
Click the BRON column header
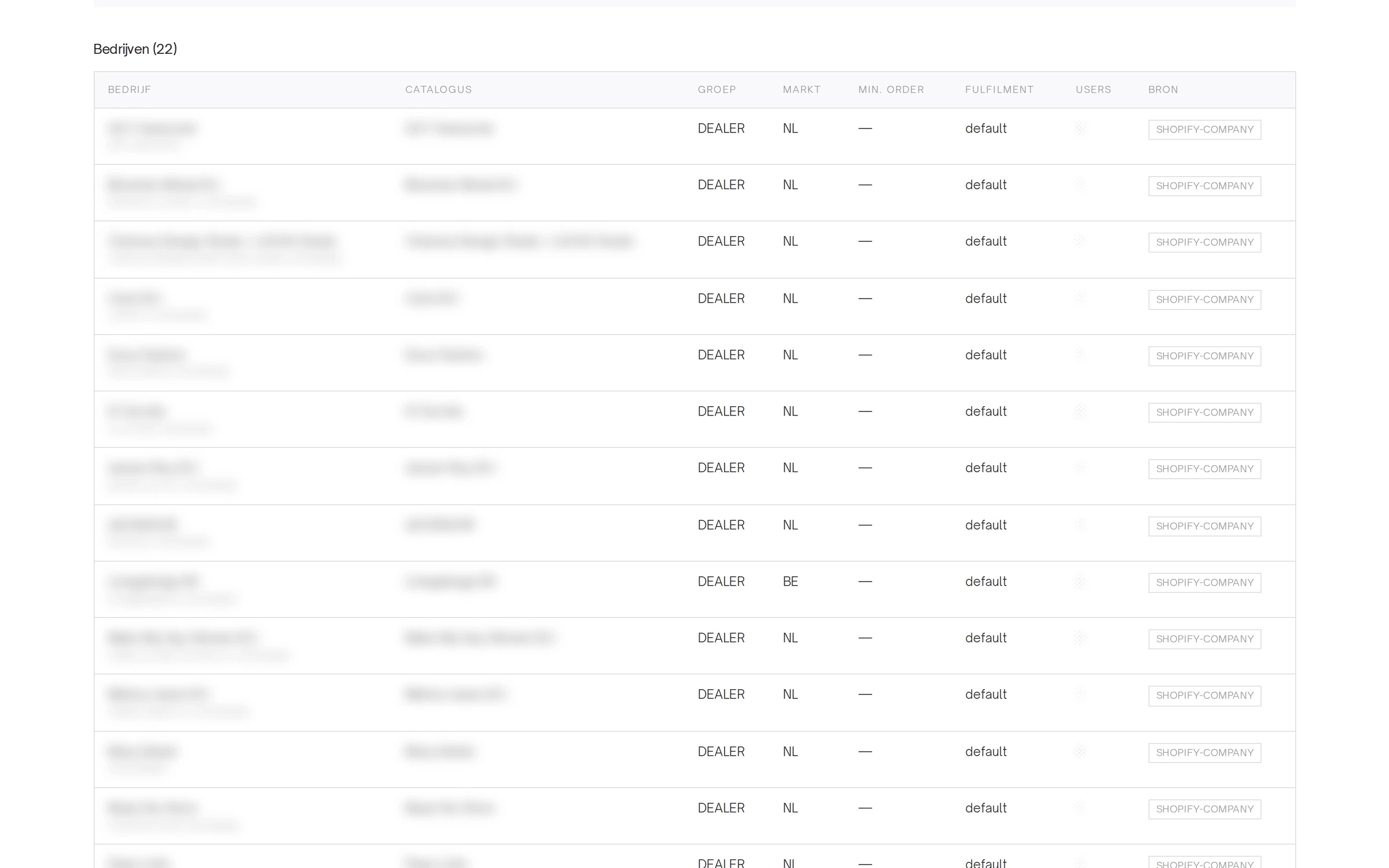pos(1163,90)
